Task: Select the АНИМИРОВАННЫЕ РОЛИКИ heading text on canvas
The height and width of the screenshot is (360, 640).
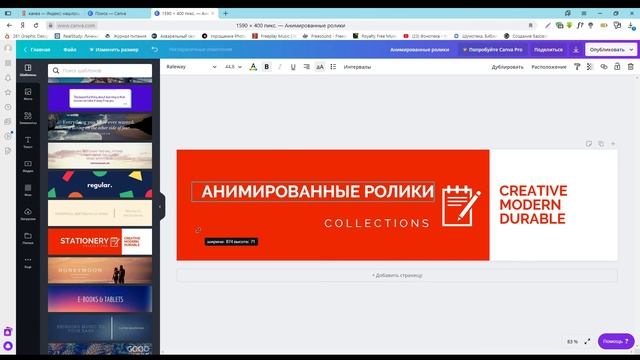Action: 313,191
